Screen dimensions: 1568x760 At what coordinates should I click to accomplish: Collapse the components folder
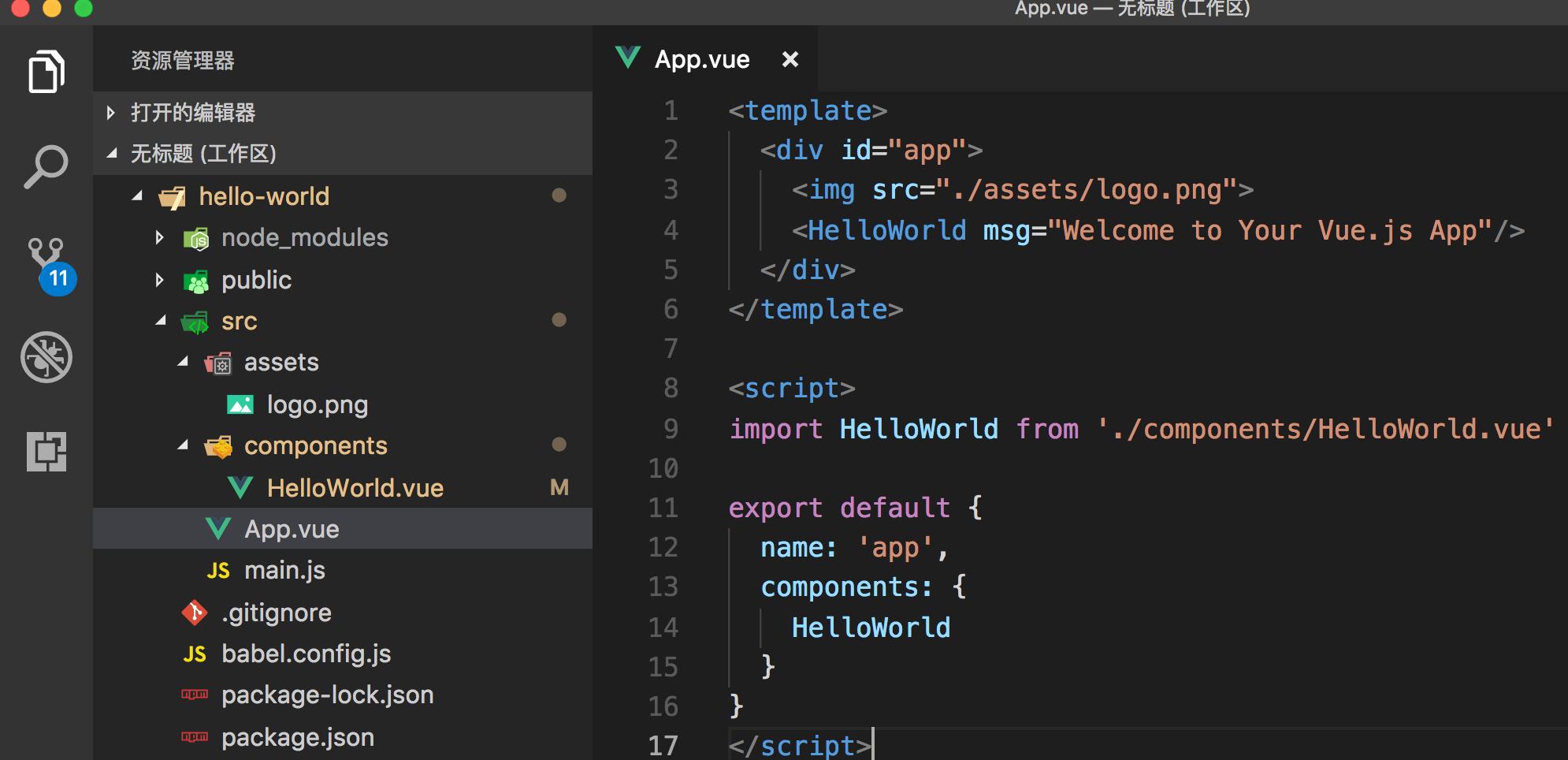pyautogui.click(x=183, y=445)
